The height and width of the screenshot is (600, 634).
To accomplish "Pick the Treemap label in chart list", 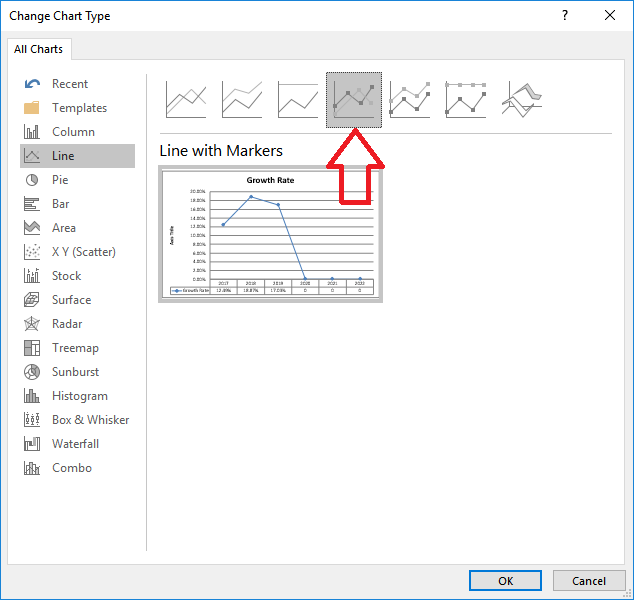I will (76, 348).
